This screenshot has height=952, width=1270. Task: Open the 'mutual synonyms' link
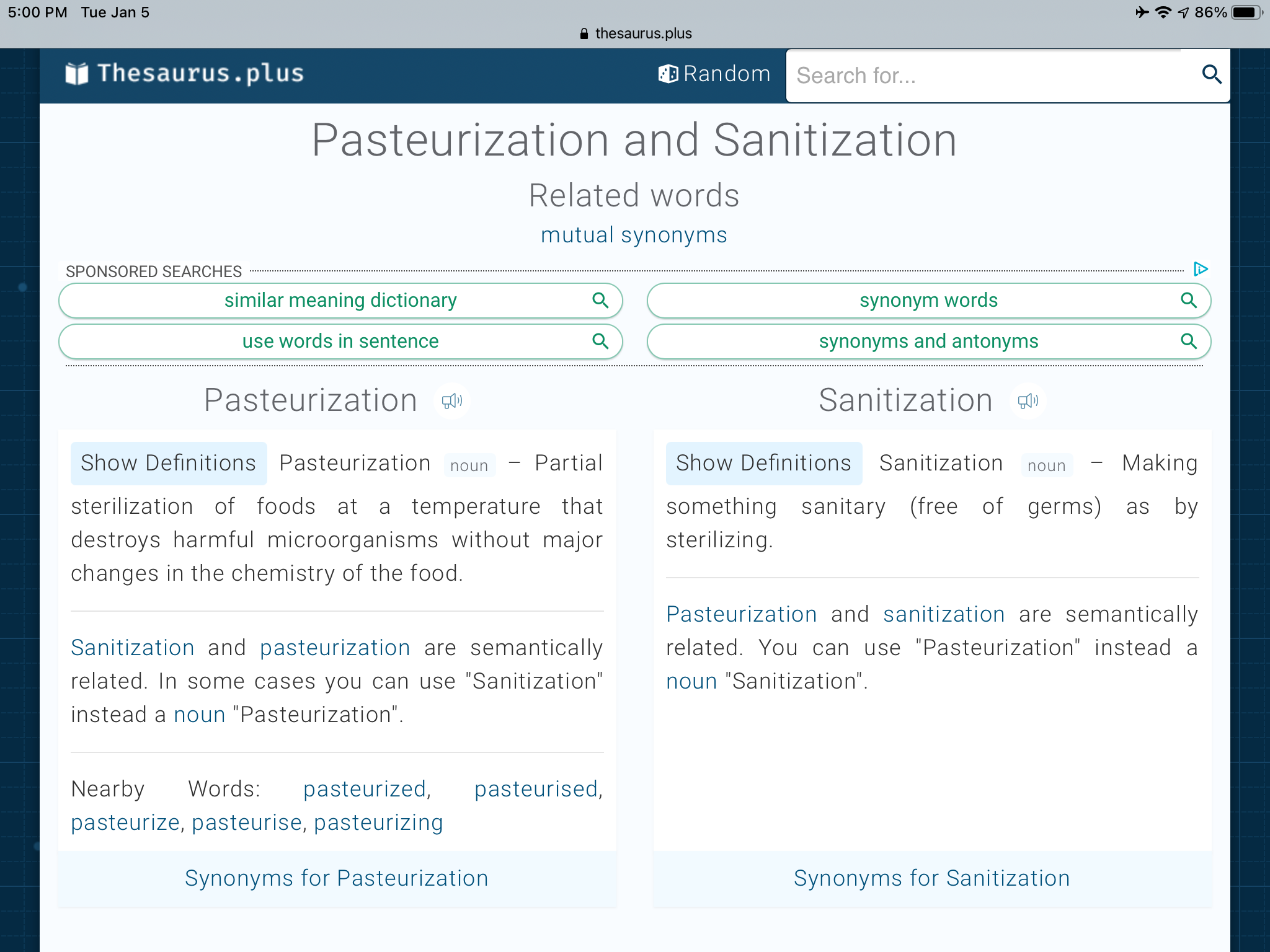pos(634,236)
